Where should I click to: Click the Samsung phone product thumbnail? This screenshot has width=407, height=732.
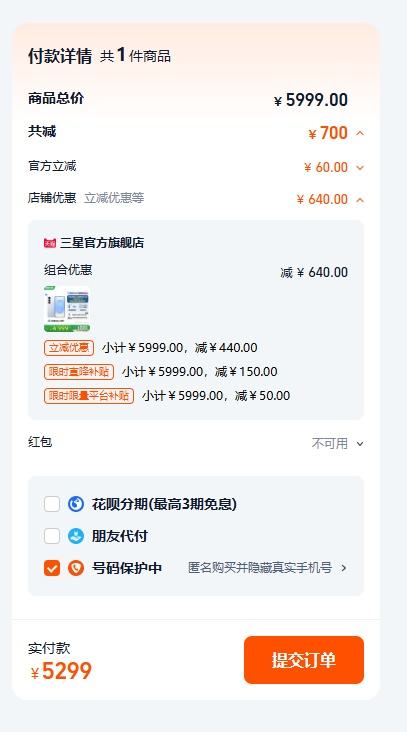(66, 309)
